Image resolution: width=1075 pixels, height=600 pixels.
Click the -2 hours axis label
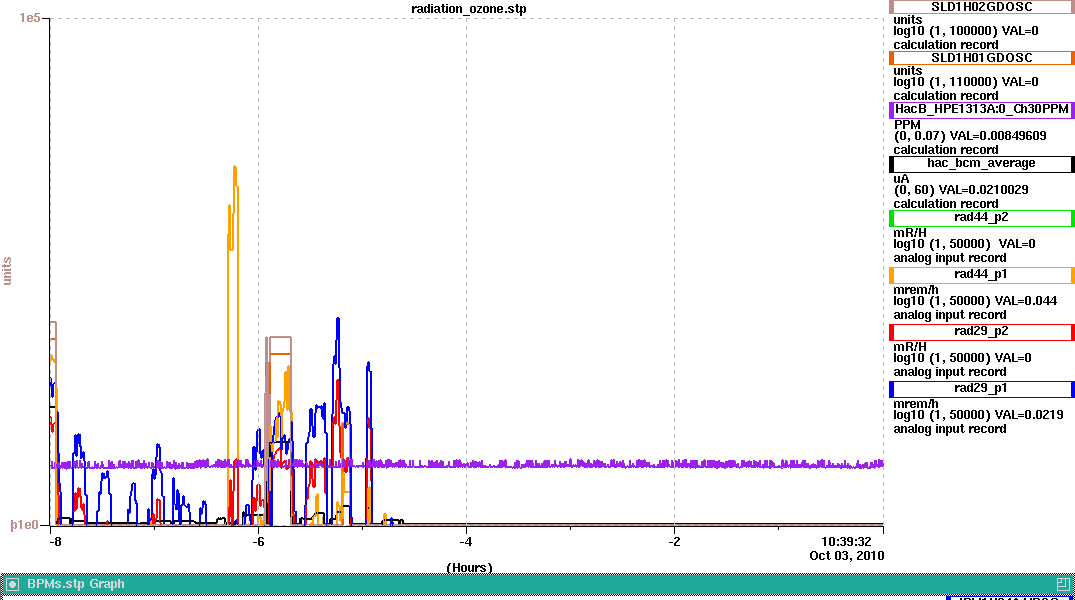pos(675,542)
